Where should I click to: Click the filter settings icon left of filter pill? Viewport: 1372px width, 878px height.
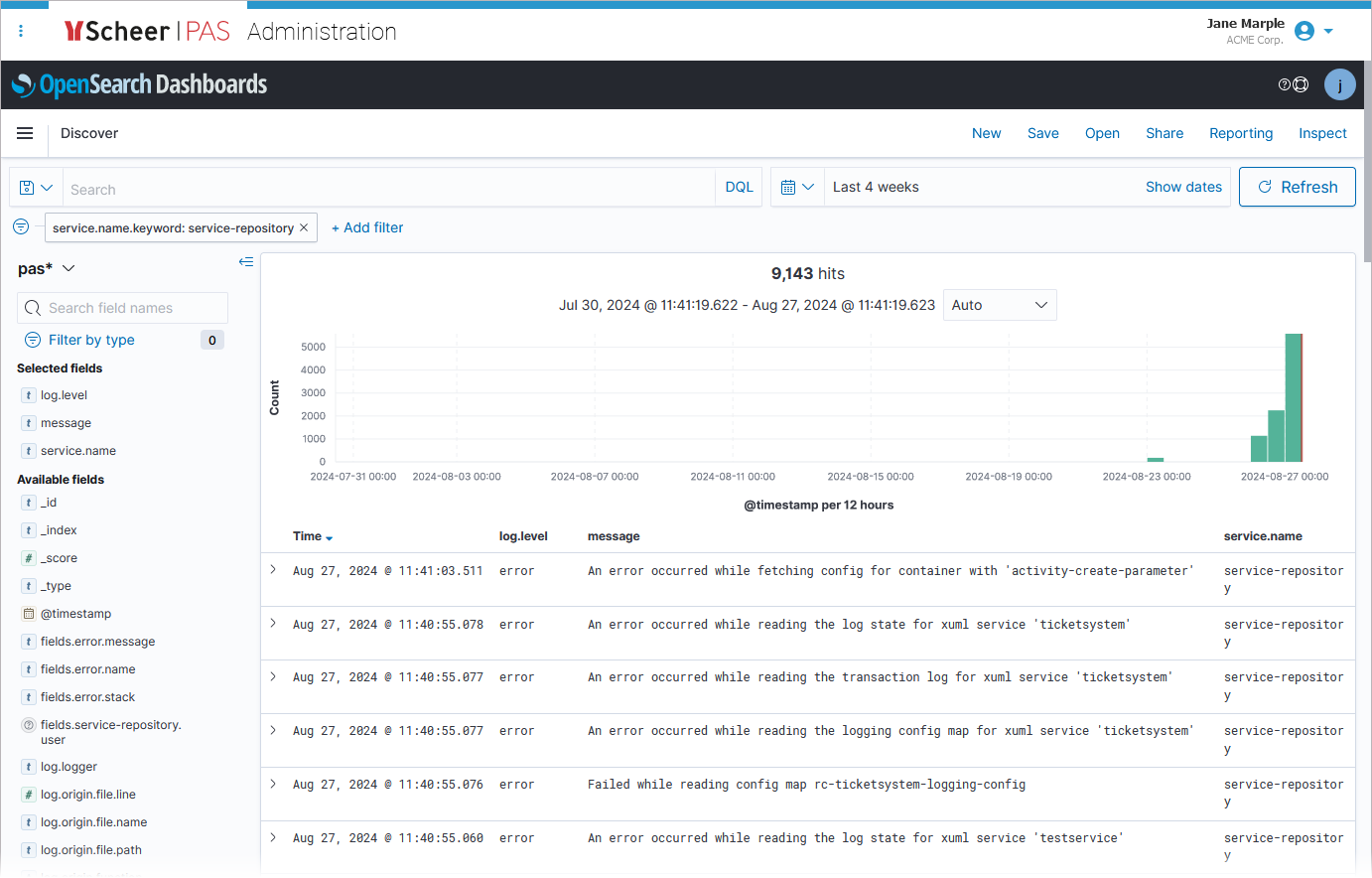21,226
